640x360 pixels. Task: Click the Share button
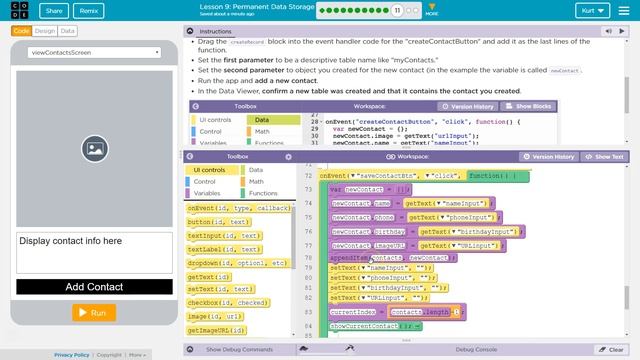pos(54,11)
